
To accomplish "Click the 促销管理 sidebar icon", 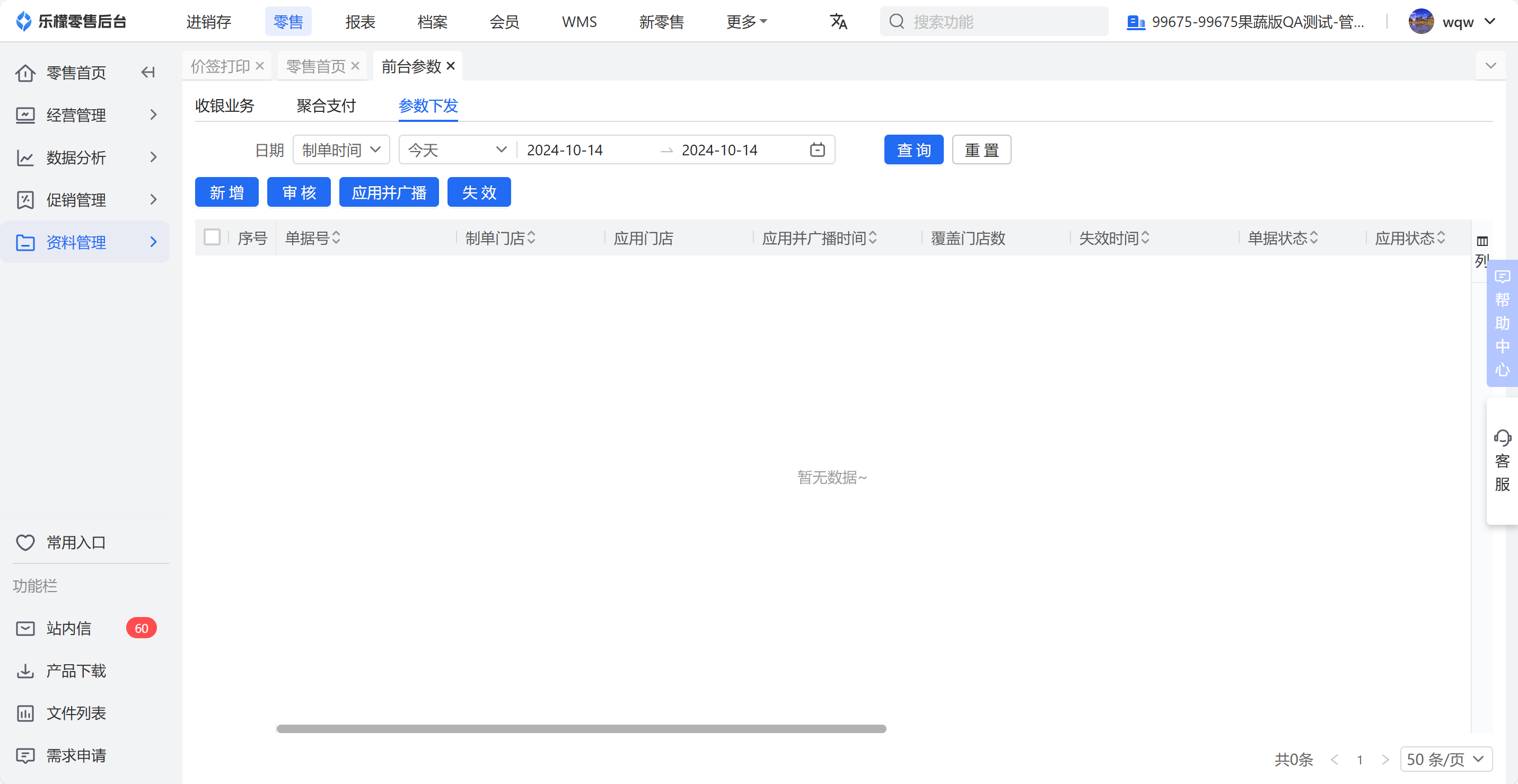I will 25,200.
